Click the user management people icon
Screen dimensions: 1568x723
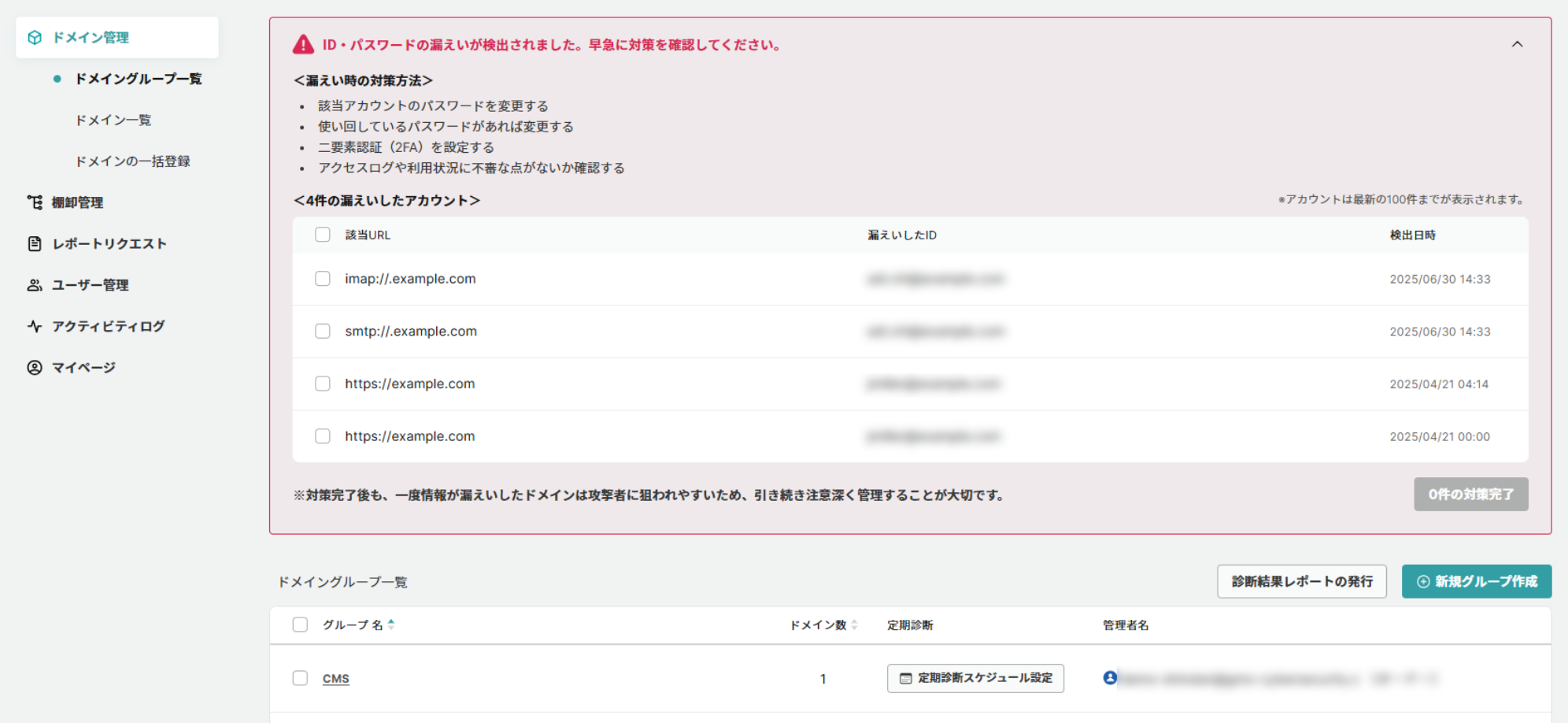[x=35, y=285]
